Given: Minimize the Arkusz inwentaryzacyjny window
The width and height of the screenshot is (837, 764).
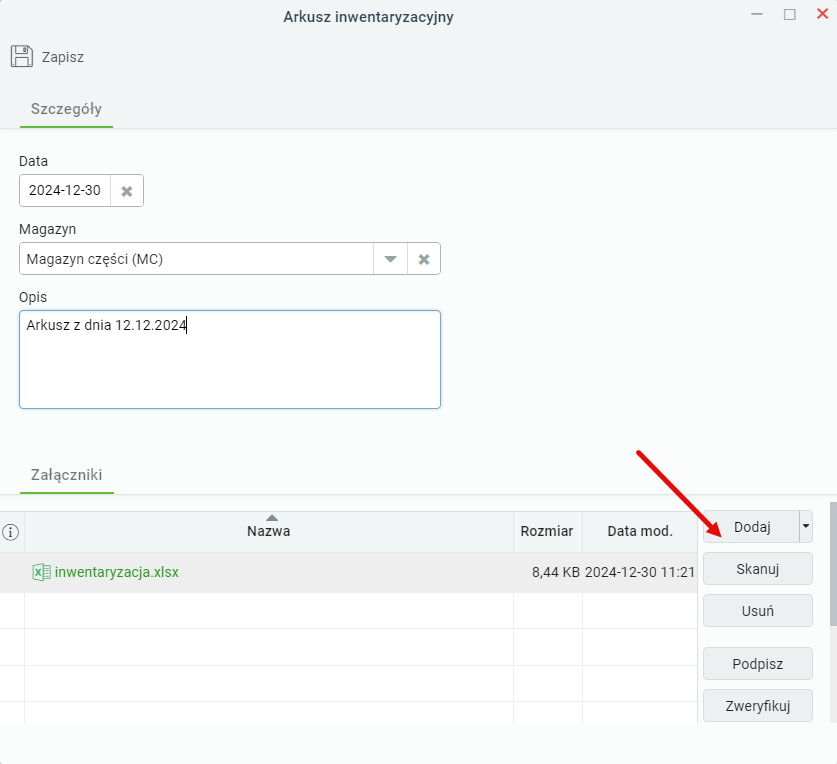Looking at the screenshot, I should tap(756, 14).
